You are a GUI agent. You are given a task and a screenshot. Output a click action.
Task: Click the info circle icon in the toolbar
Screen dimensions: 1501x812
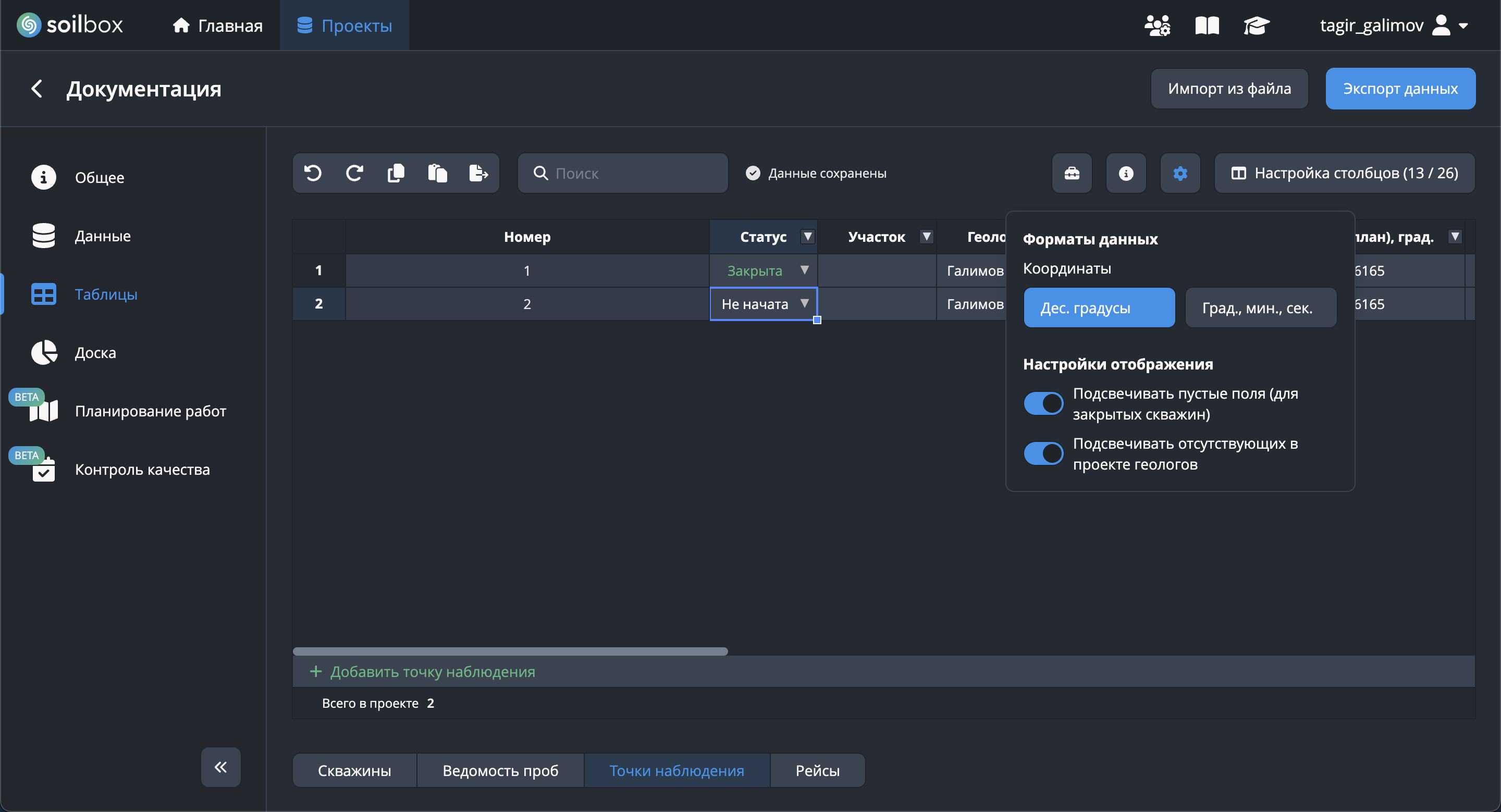click(1126, 173)
